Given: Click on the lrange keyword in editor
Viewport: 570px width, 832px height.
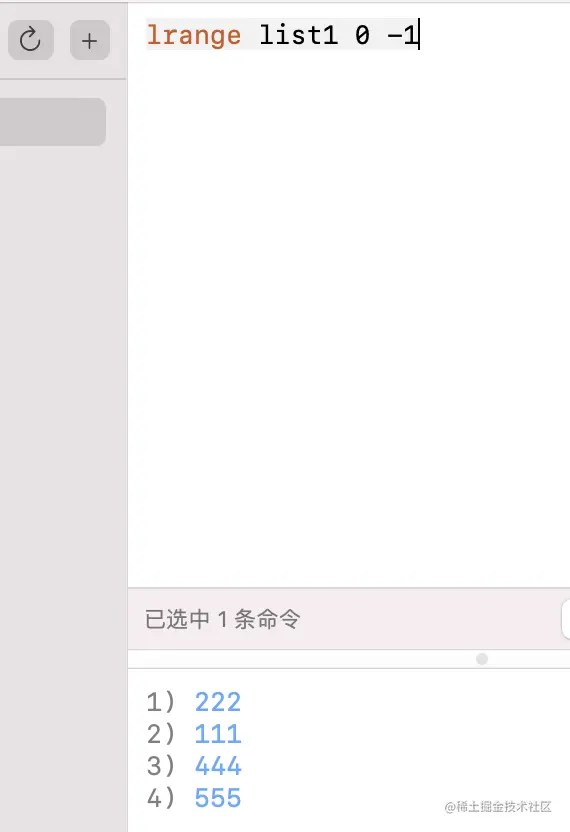Looking at the screenshot, I should point(194,35).
